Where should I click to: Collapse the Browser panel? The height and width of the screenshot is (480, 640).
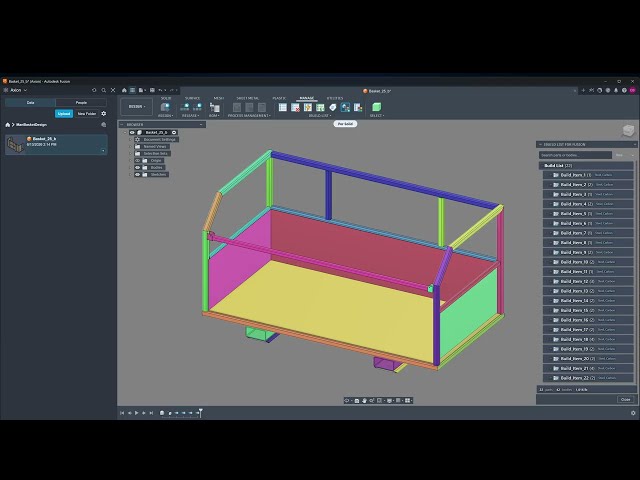tap(122, 124)
